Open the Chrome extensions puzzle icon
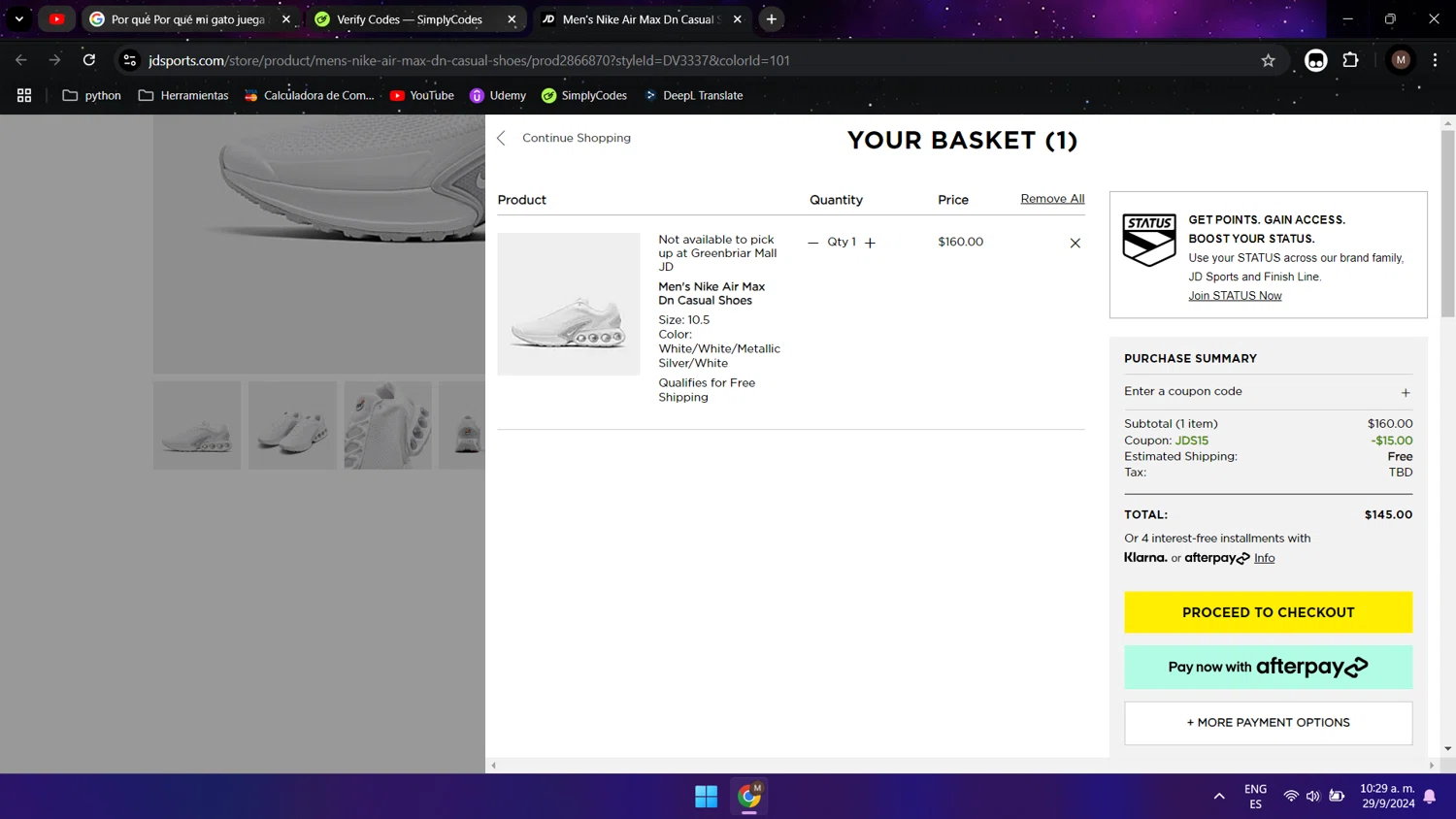 coord(1350,60)
